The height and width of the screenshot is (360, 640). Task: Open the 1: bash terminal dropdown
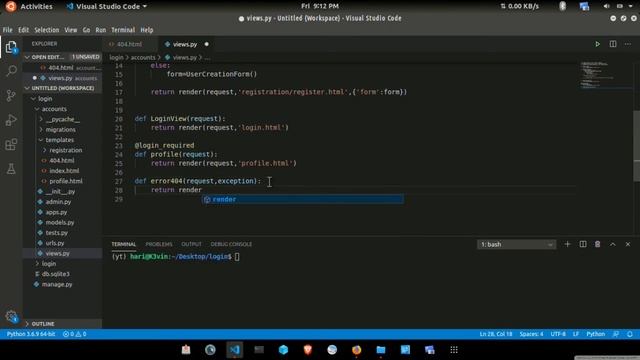tap(516, 244)
